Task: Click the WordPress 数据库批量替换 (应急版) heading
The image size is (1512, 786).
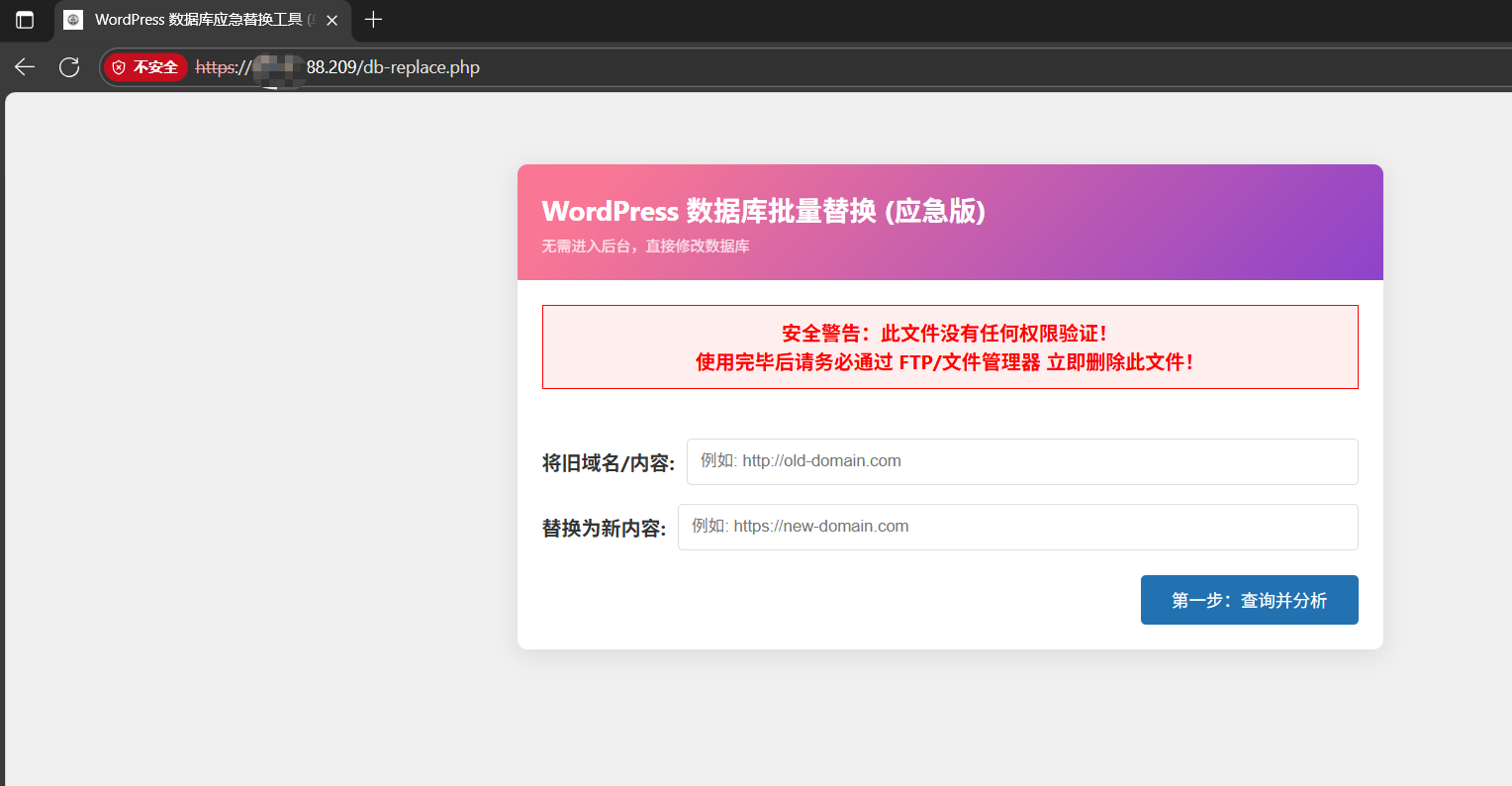Action: point(763,211)
